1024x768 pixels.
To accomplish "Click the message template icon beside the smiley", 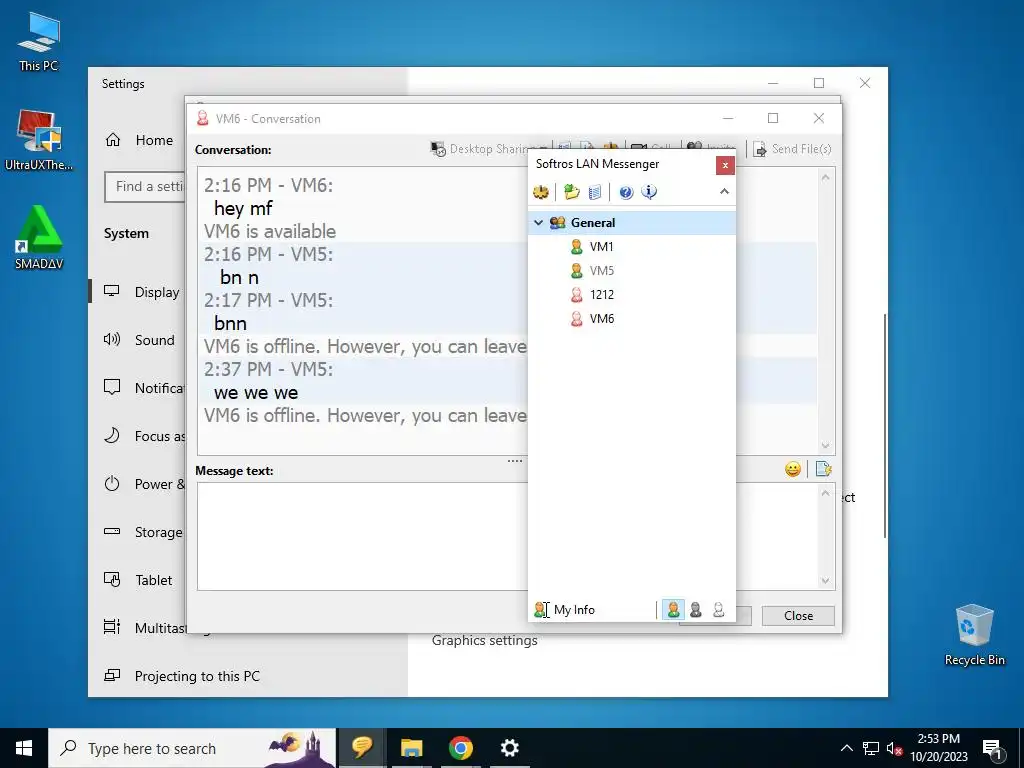I will (823, 469).
